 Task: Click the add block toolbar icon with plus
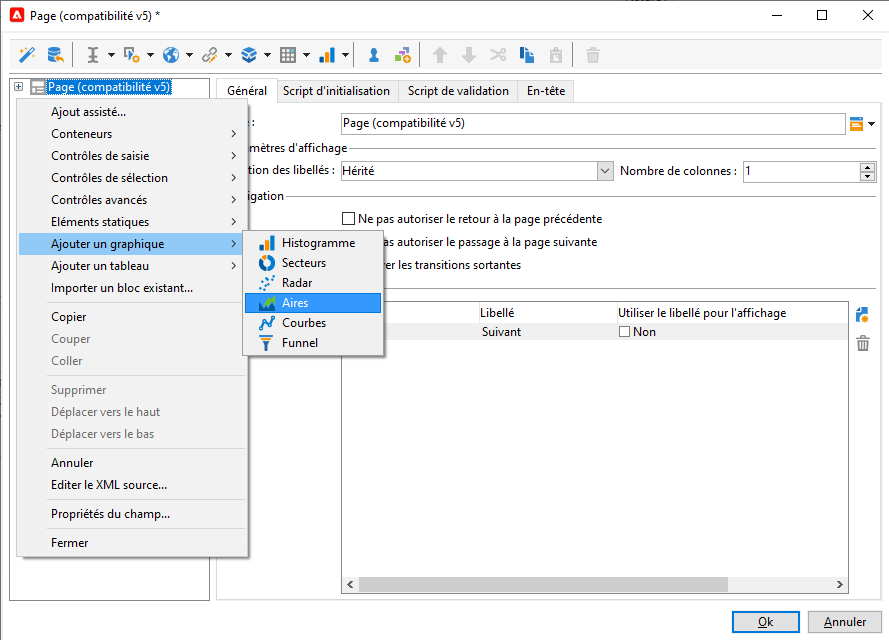point(403,55)
